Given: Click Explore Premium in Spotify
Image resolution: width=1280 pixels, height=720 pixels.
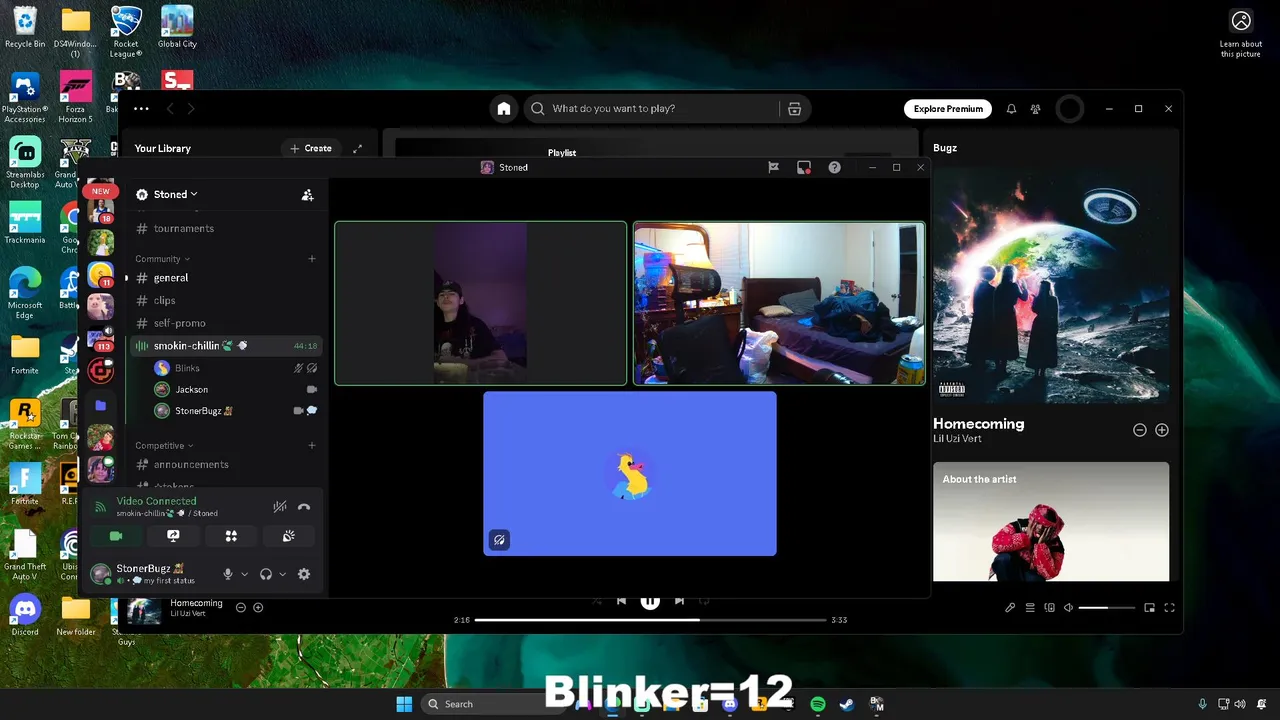Looking at the screenshot, I should click(948, 109).
